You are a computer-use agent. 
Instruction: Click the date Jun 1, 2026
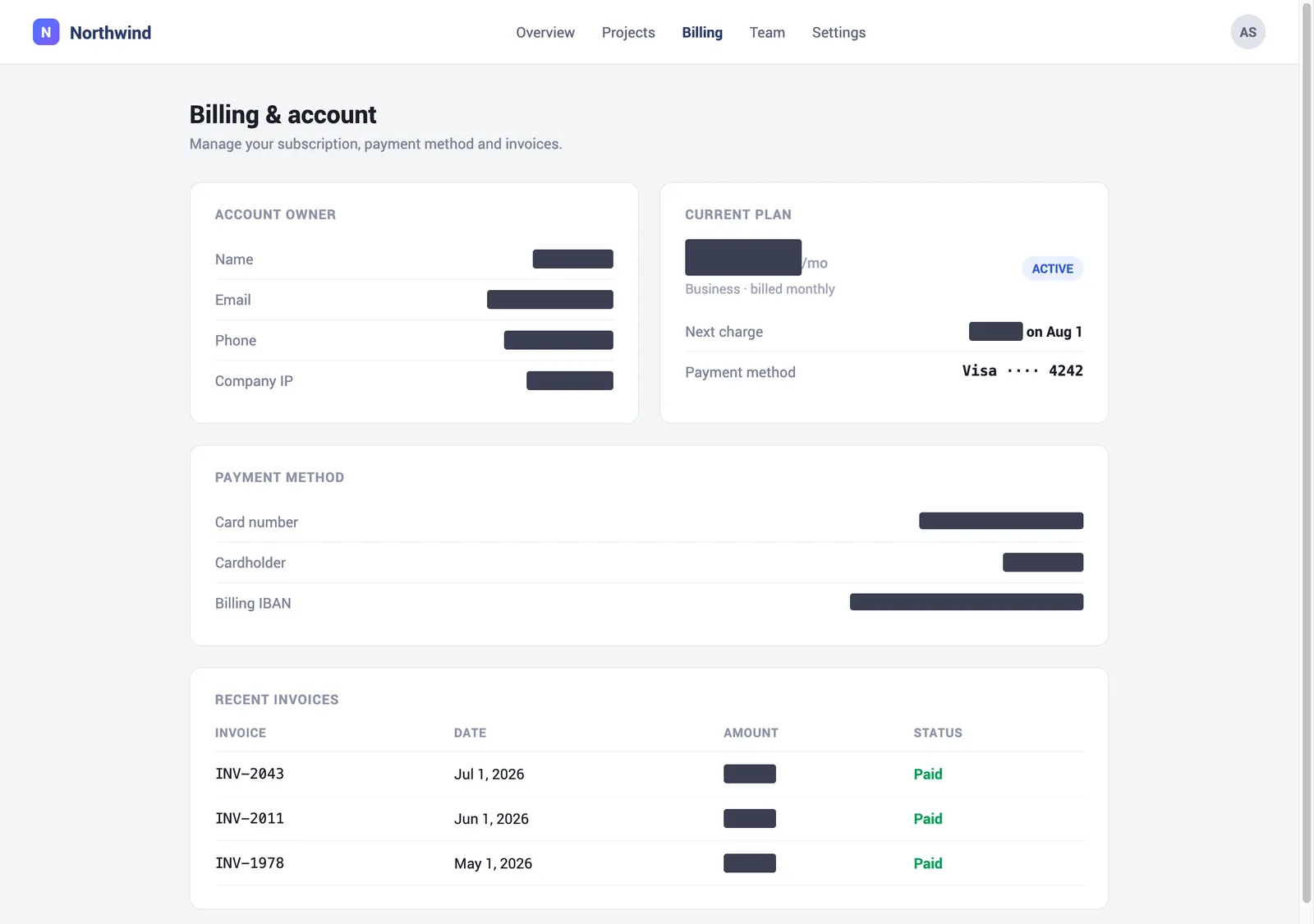[491, 819]
